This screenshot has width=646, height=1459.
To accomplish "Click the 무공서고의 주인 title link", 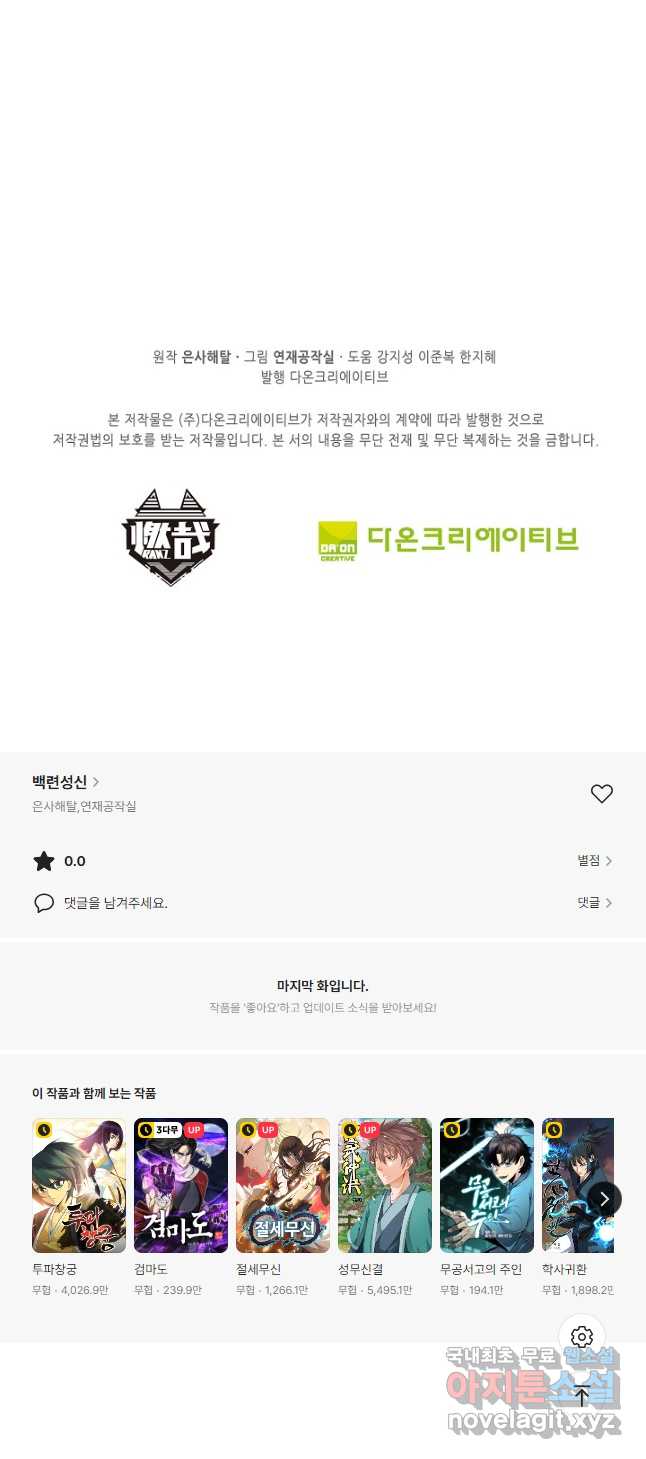I will (x=481, y=1270).
